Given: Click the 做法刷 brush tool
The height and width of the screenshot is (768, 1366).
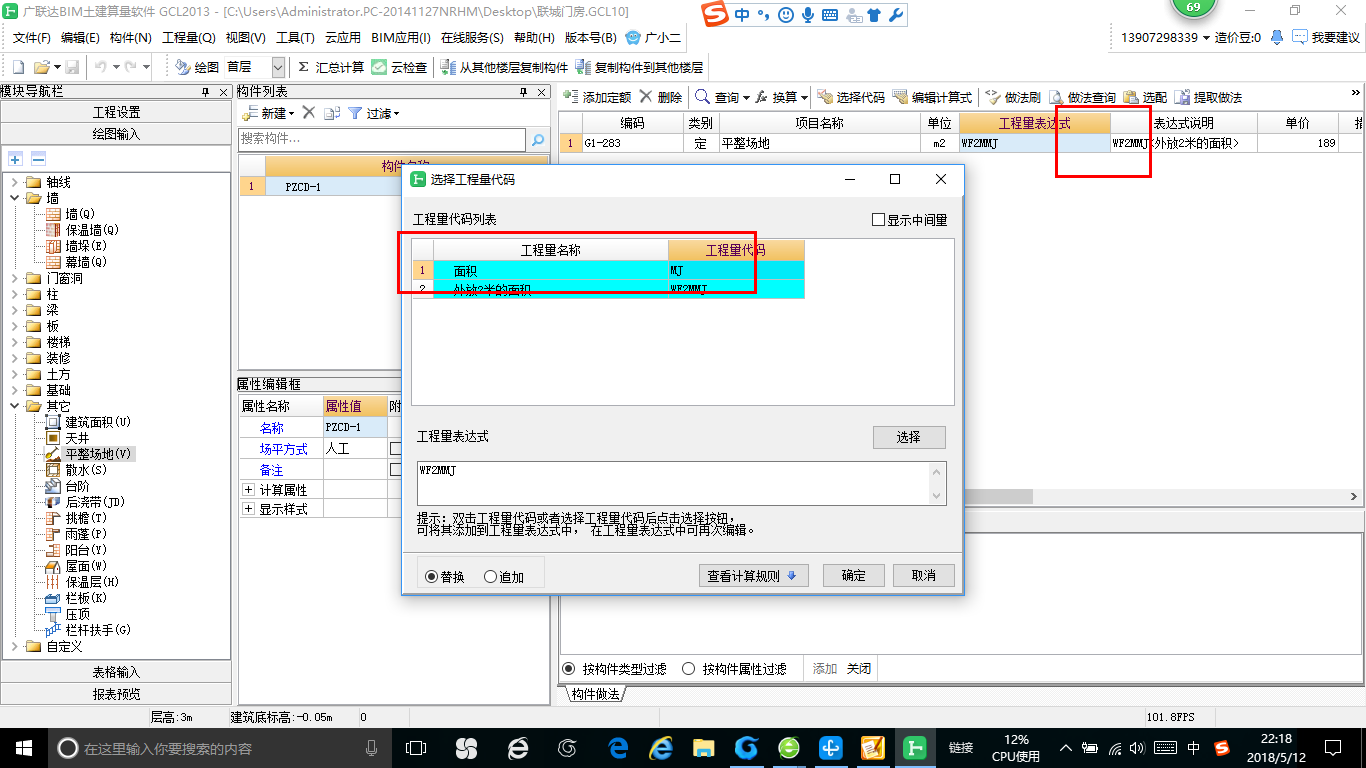Looking at the screenshot, I should tap(1013, 97).
